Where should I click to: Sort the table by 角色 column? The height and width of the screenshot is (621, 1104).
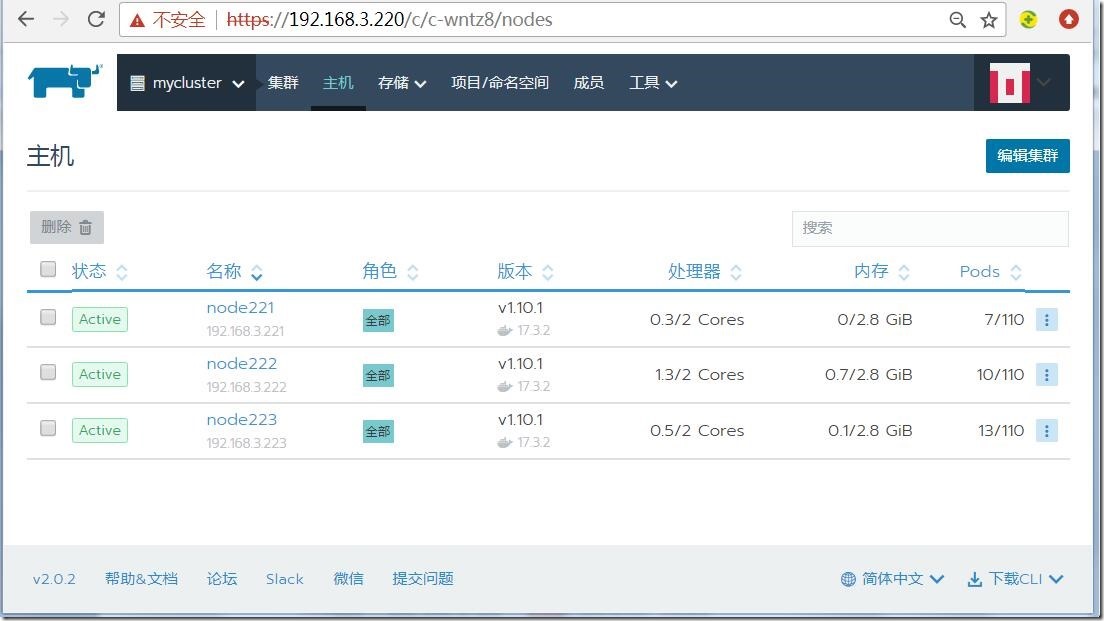click(x=390, y=271)
